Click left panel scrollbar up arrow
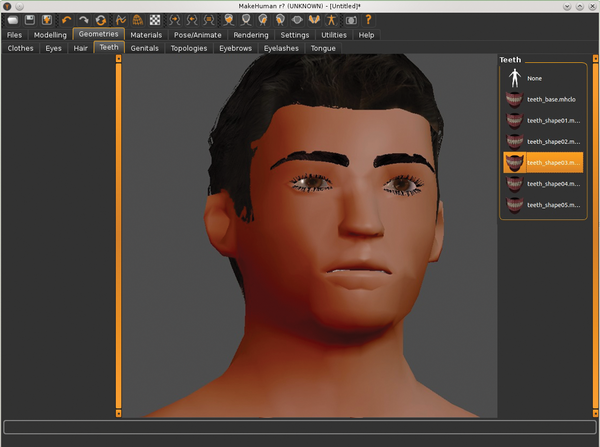 pyautogui.click(x=119, y=59)
